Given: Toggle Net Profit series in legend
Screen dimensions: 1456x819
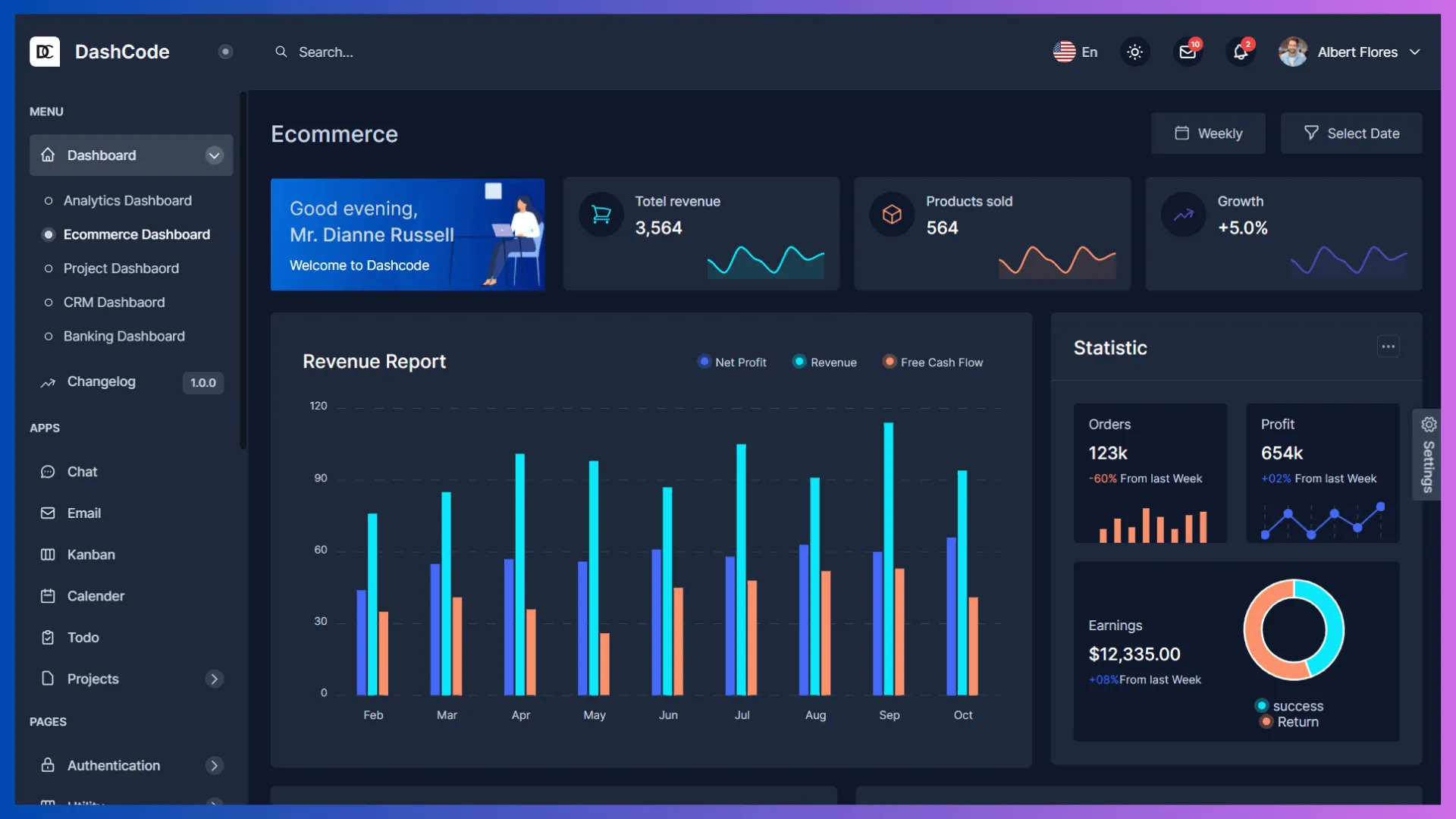Looking at the screenshot, I should [x=732, y=362].
